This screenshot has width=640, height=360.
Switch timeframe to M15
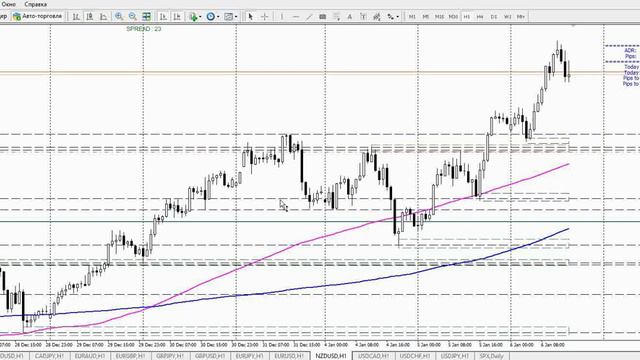[439, 17]
